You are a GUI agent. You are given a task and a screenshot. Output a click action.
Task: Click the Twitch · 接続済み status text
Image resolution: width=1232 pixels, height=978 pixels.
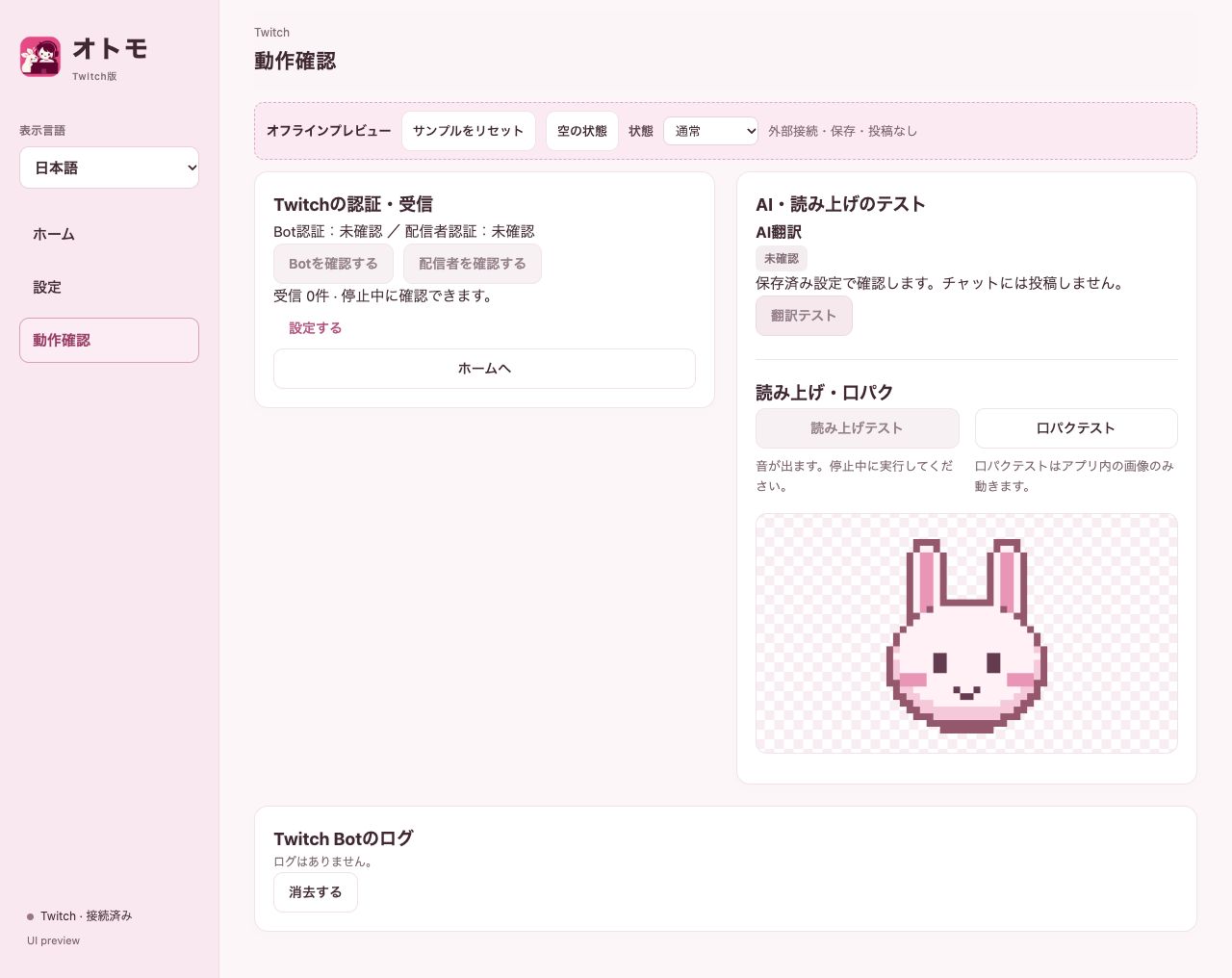[86, 916]
